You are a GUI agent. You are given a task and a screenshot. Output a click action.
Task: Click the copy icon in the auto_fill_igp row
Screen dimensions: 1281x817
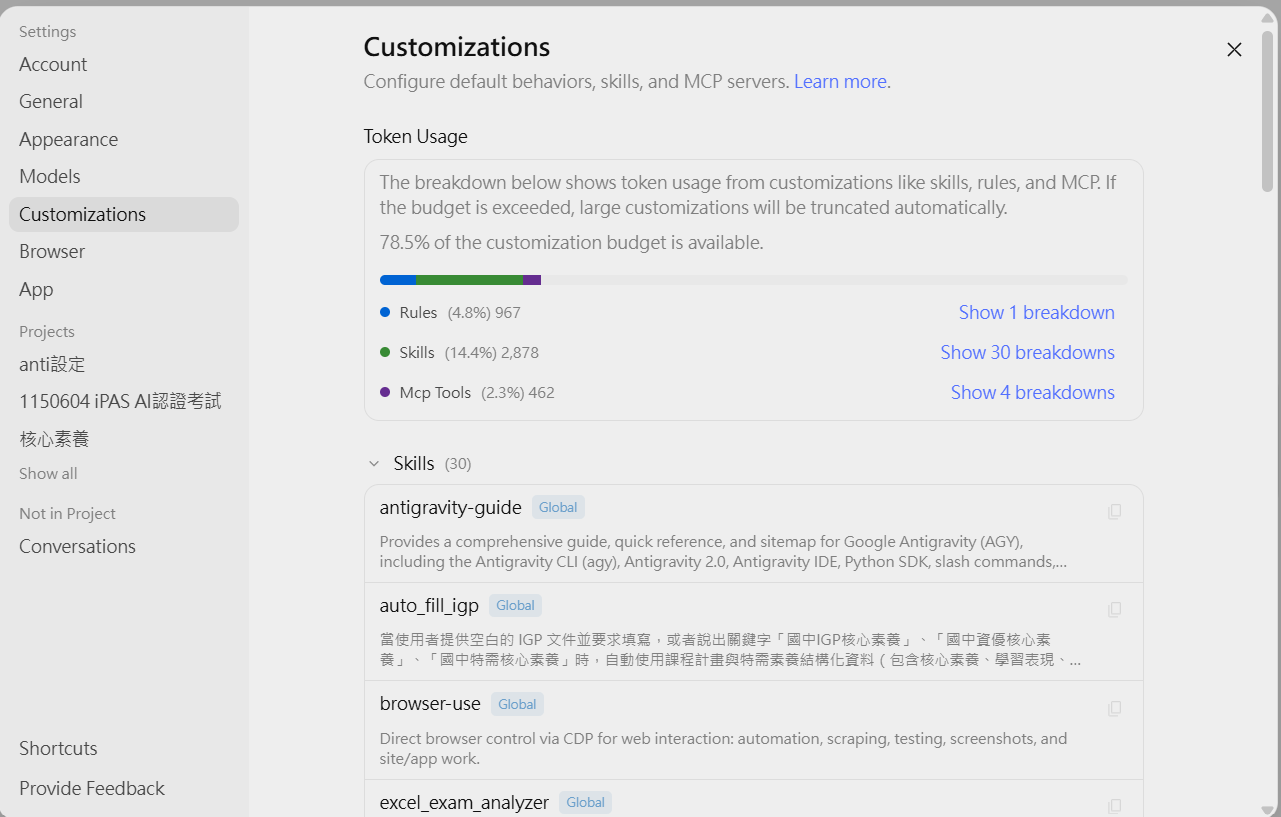click(1114, 609)
